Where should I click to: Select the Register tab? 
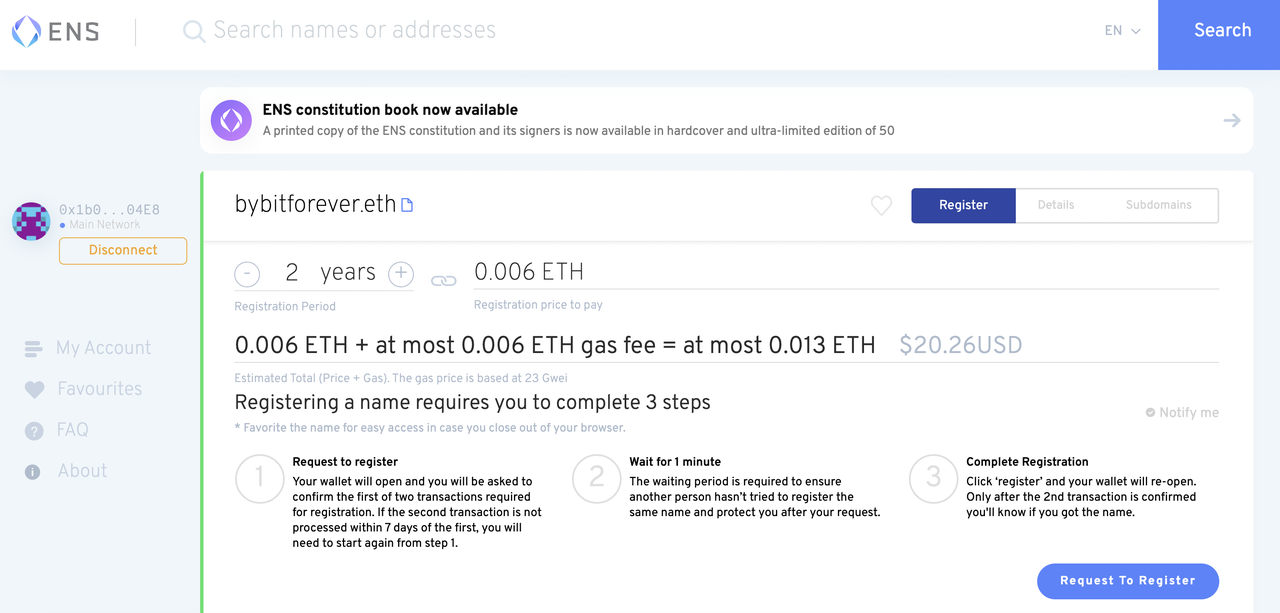pos(963,205)
